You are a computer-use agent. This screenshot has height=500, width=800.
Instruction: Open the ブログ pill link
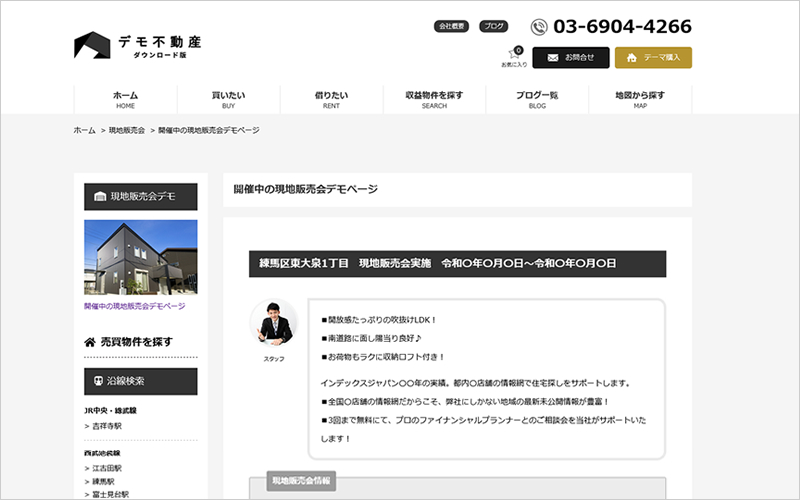(493, 26)
